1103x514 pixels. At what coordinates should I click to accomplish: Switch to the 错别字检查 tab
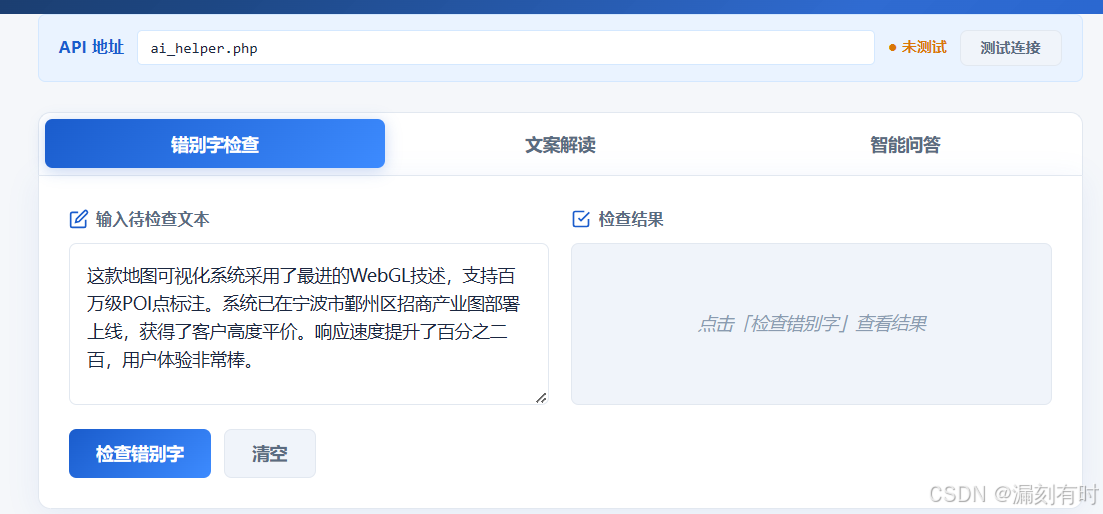[215, 144]
